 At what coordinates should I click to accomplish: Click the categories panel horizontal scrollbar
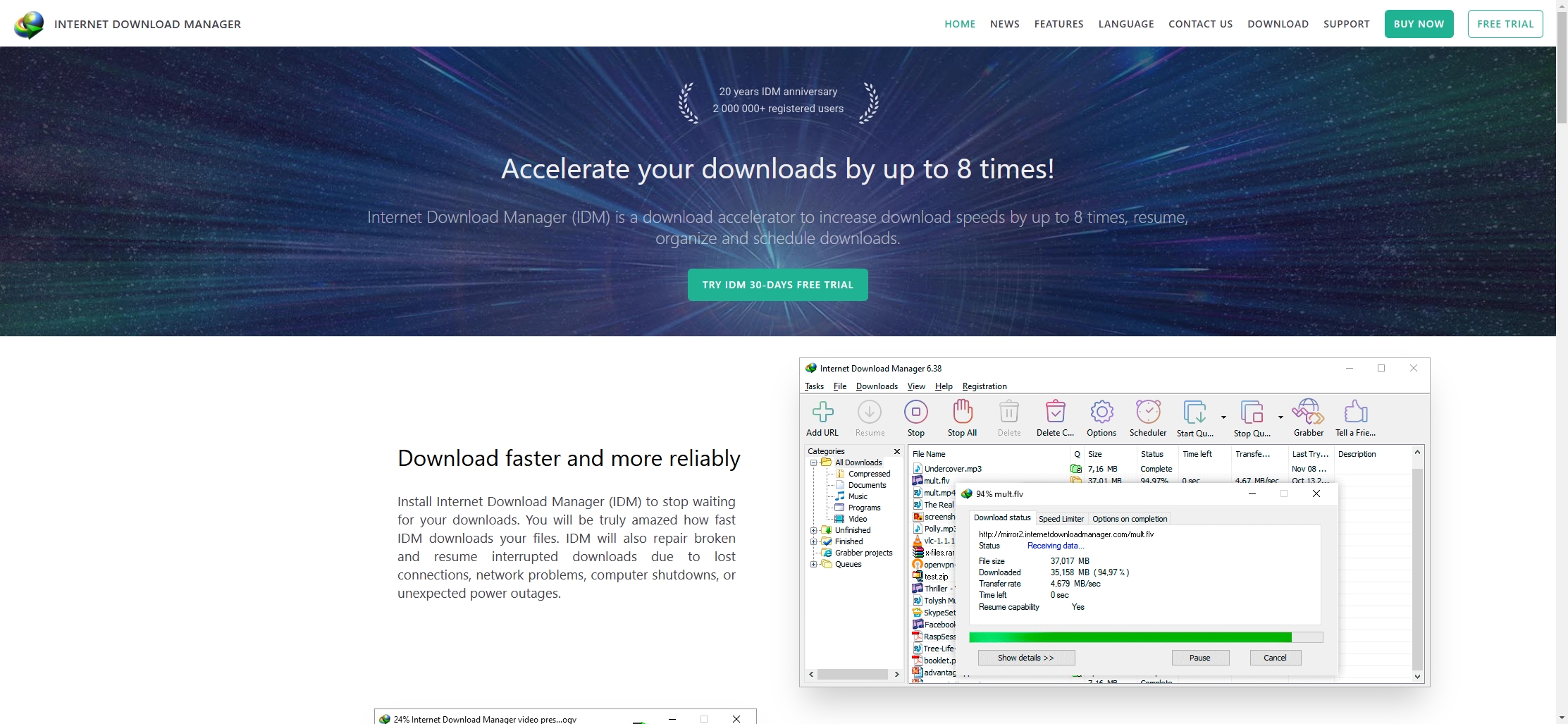(853, 675)
